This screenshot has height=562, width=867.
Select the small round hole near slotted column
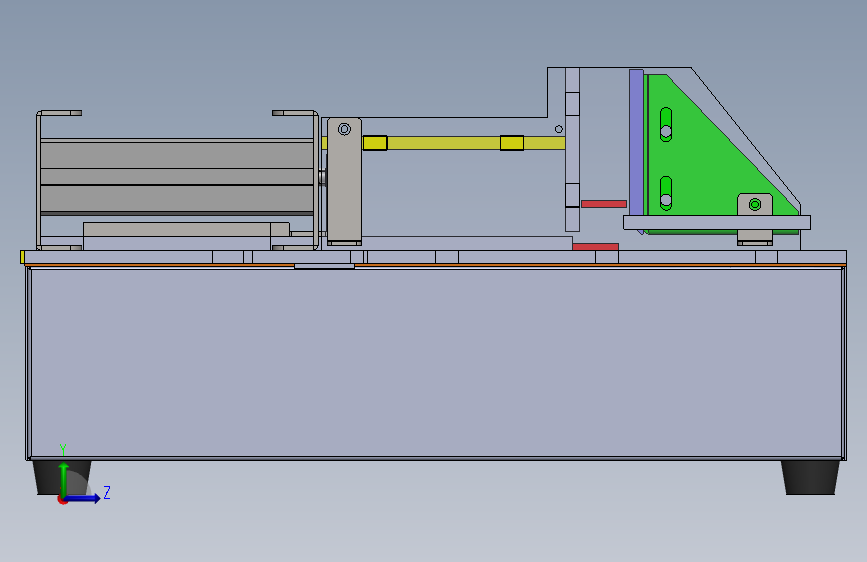coord(558,129)
